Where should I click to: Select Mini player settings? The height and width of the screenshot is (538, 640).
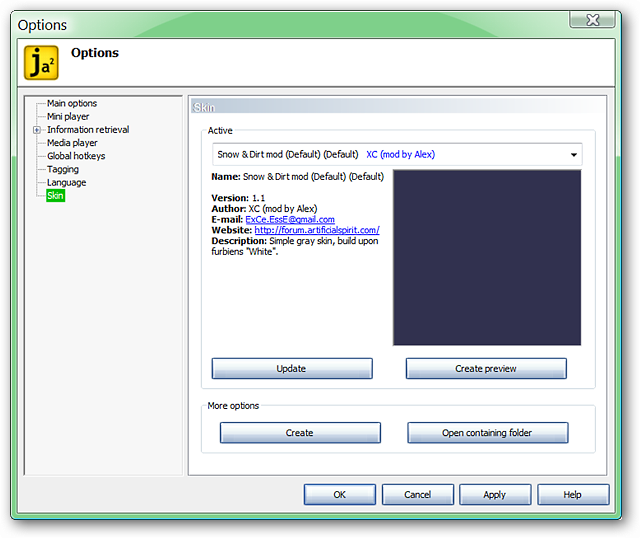click(68, 117)
